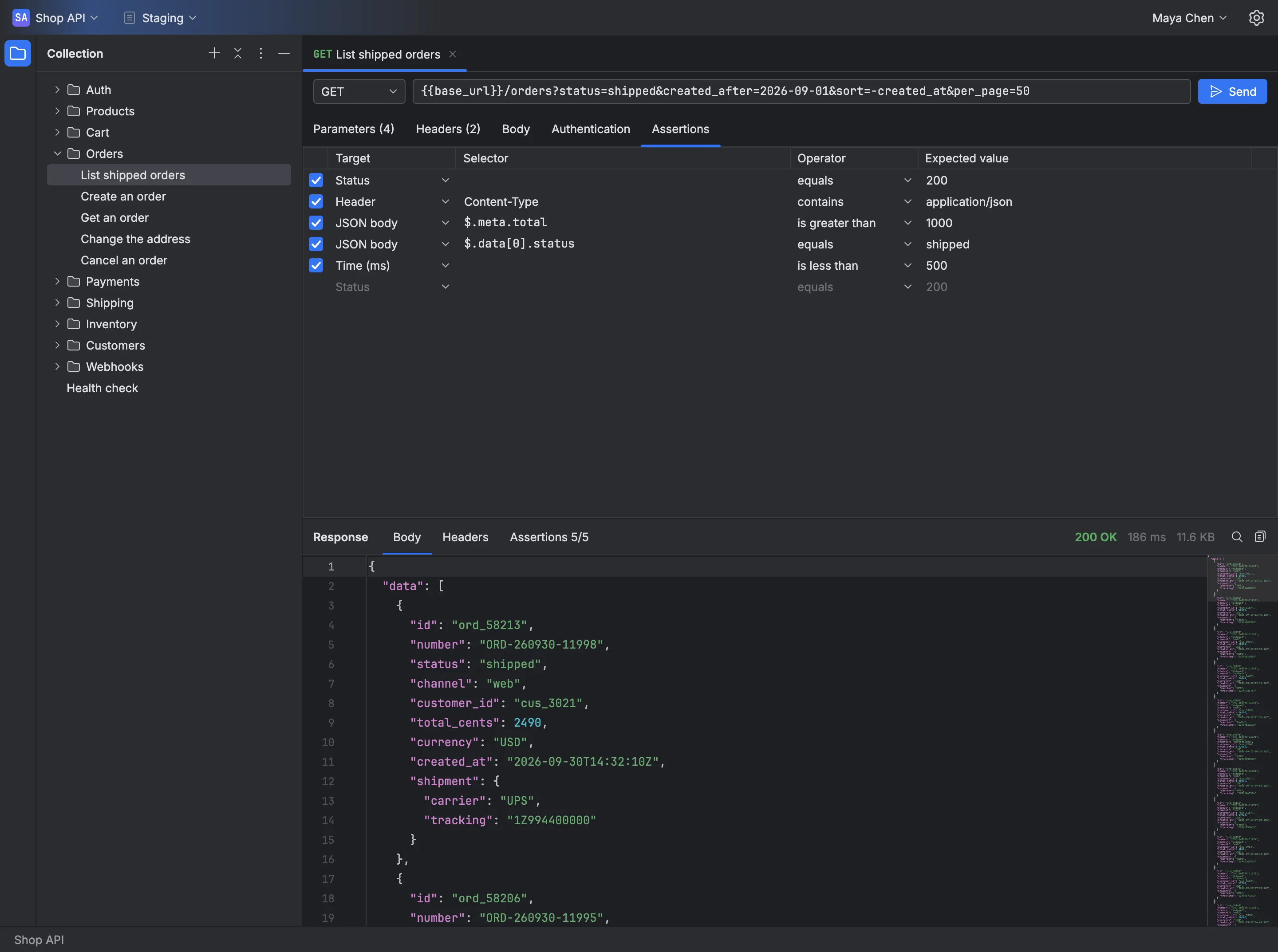Image resolution: width=1278 pixels, height=952 pixels.
Task: Click the Shipping folder icon
Action: [74, 303]
